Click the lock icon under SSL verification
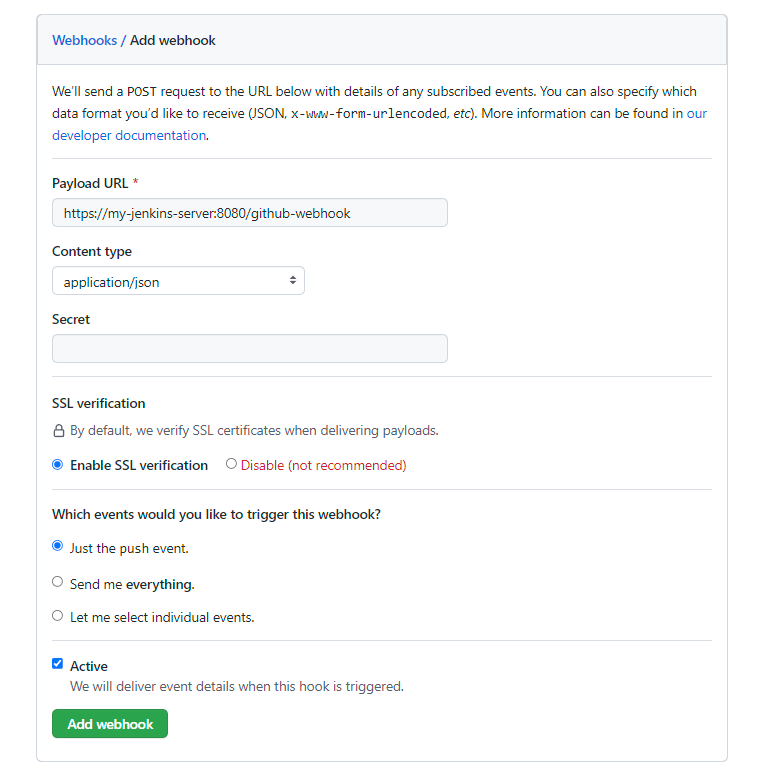Image resolution: width=762 pixels, height=778 pixels. pyautogui.click(x=59, y=431)
